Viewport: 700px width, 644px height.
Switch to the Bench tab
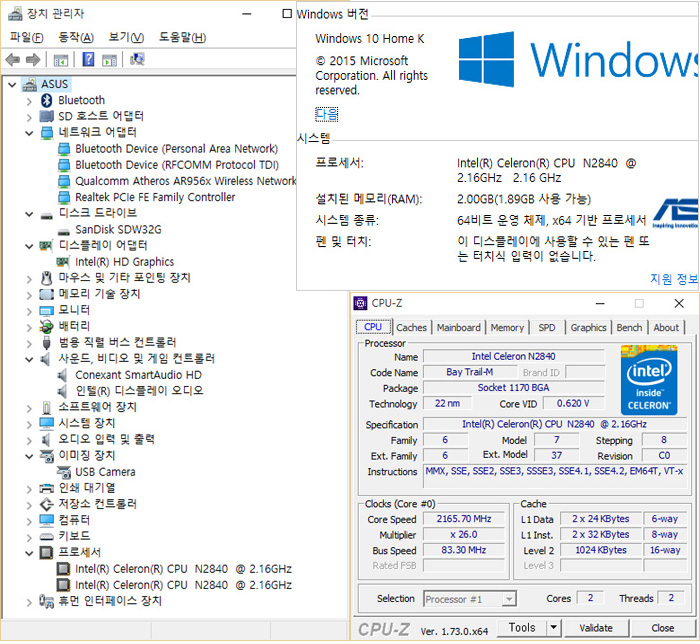pos(629,328)
